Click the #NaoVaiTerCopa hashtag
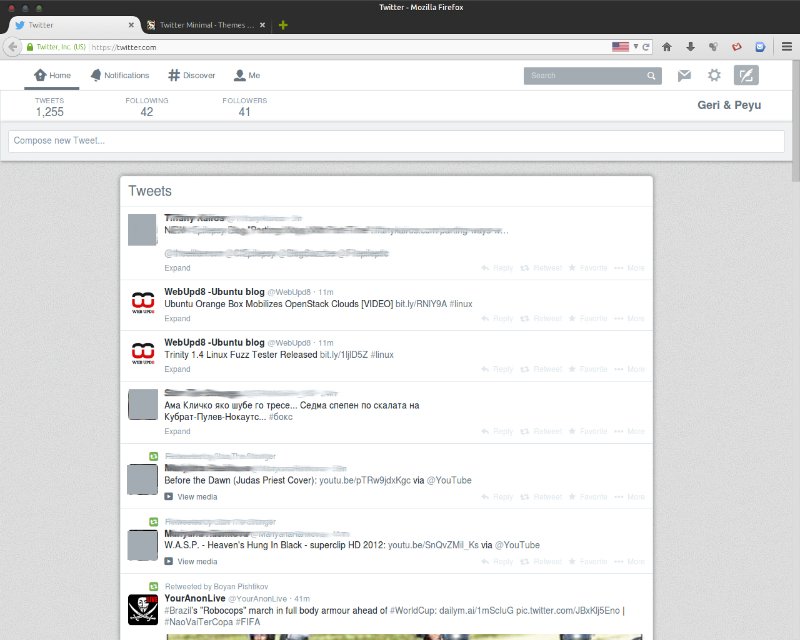The width and height of the screenshot is (800, 640). coord(197,622)
